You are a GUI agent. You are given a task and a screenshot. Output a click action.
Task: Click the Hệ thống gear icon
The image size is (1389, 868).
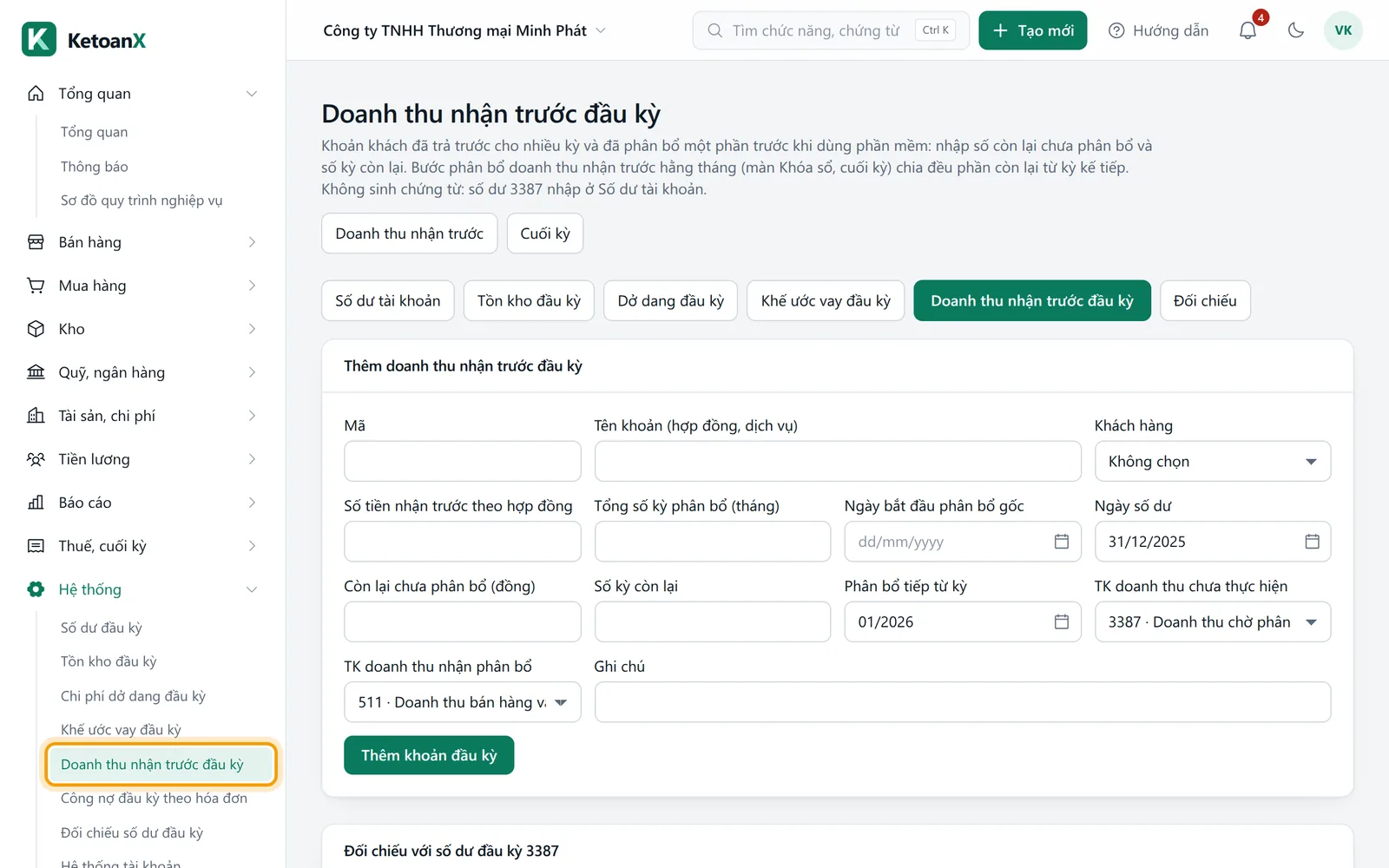(x=36, y=589)
